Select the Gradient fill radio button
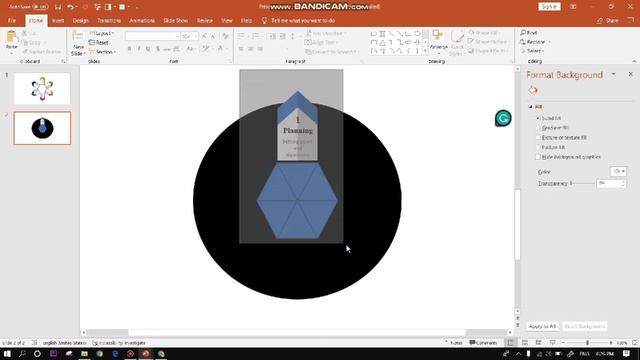This screenshot has height=360, width=640. (538, 128)
